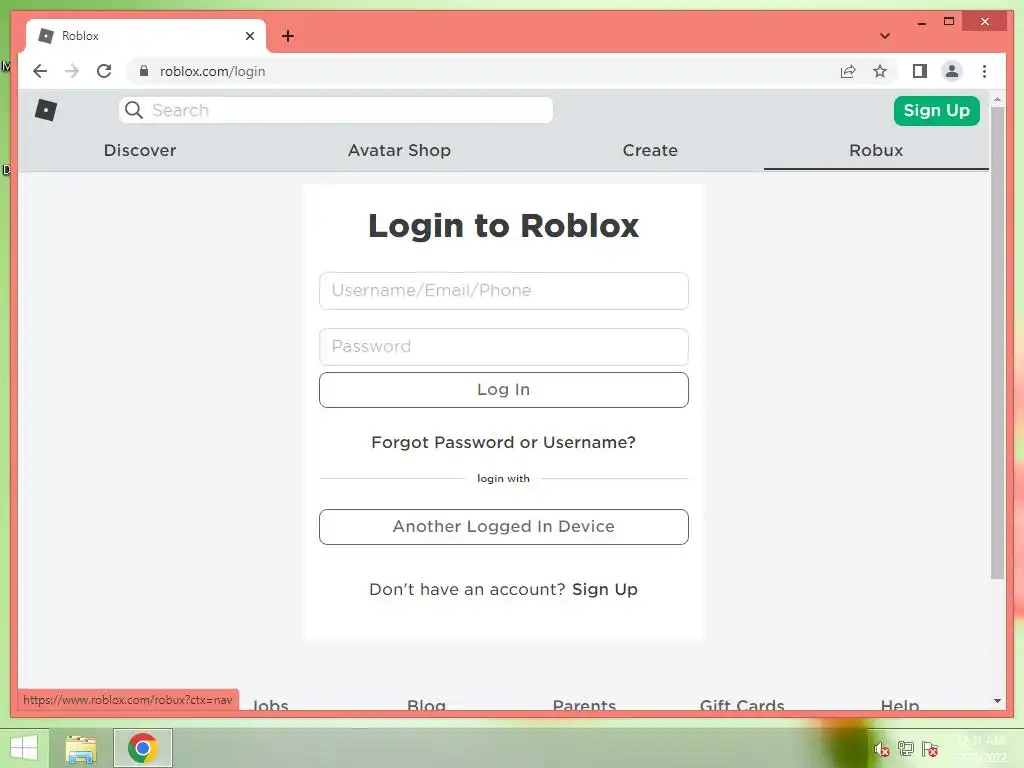Click the Roblox search box
The height and width of the screenshot is (768, 1024).
pos(336,110)
